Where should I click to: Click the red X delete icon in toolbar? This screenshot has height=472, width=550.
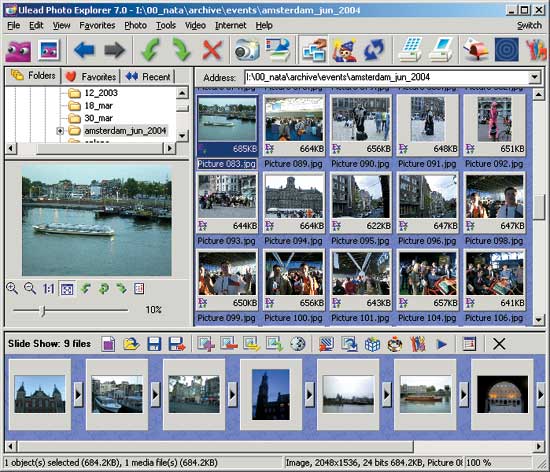(x=212, y=50)
